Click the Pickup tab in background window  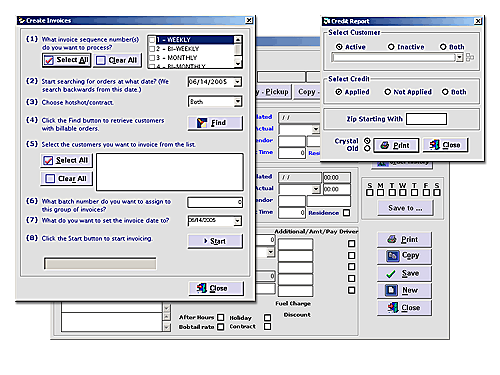point(274,92)
